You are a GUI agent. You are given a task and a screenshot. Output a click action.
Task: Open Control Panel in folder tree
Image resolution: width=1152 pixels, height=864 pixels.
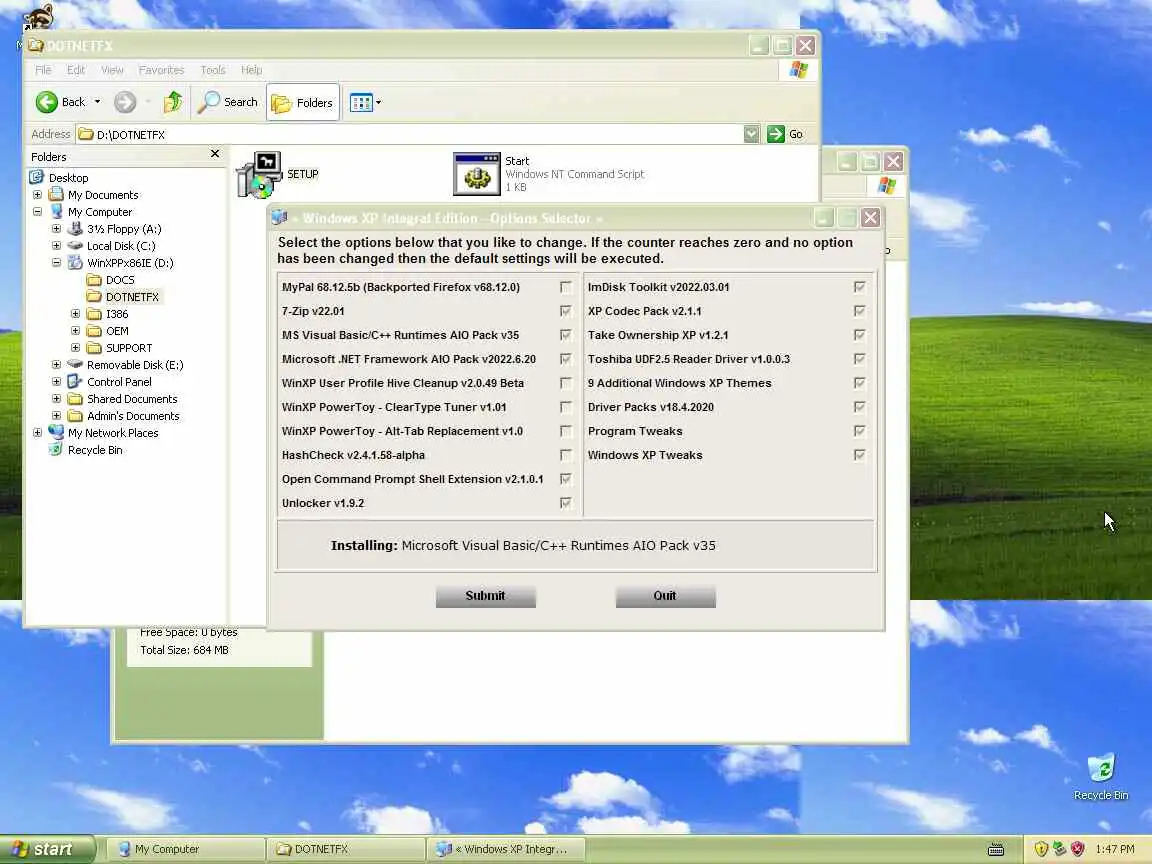click(118, 382)
